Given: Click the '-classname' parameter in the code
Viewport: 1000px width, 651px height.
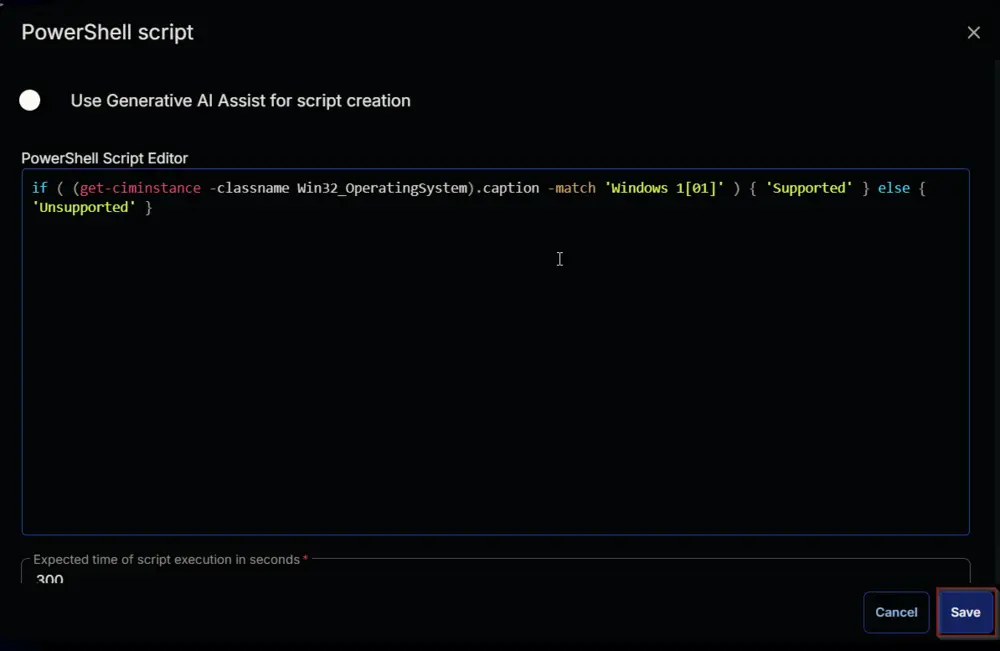Looking at the screenshot, I should click(x=249, y=188).
